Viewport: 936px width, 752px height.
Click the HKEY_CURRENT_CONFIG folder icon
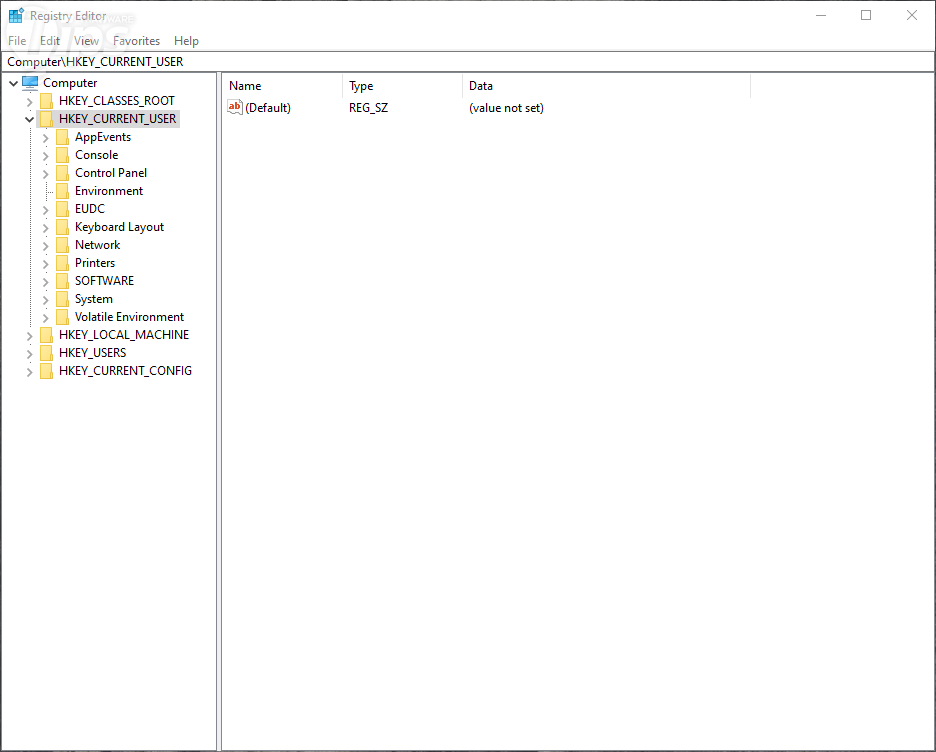47,371
